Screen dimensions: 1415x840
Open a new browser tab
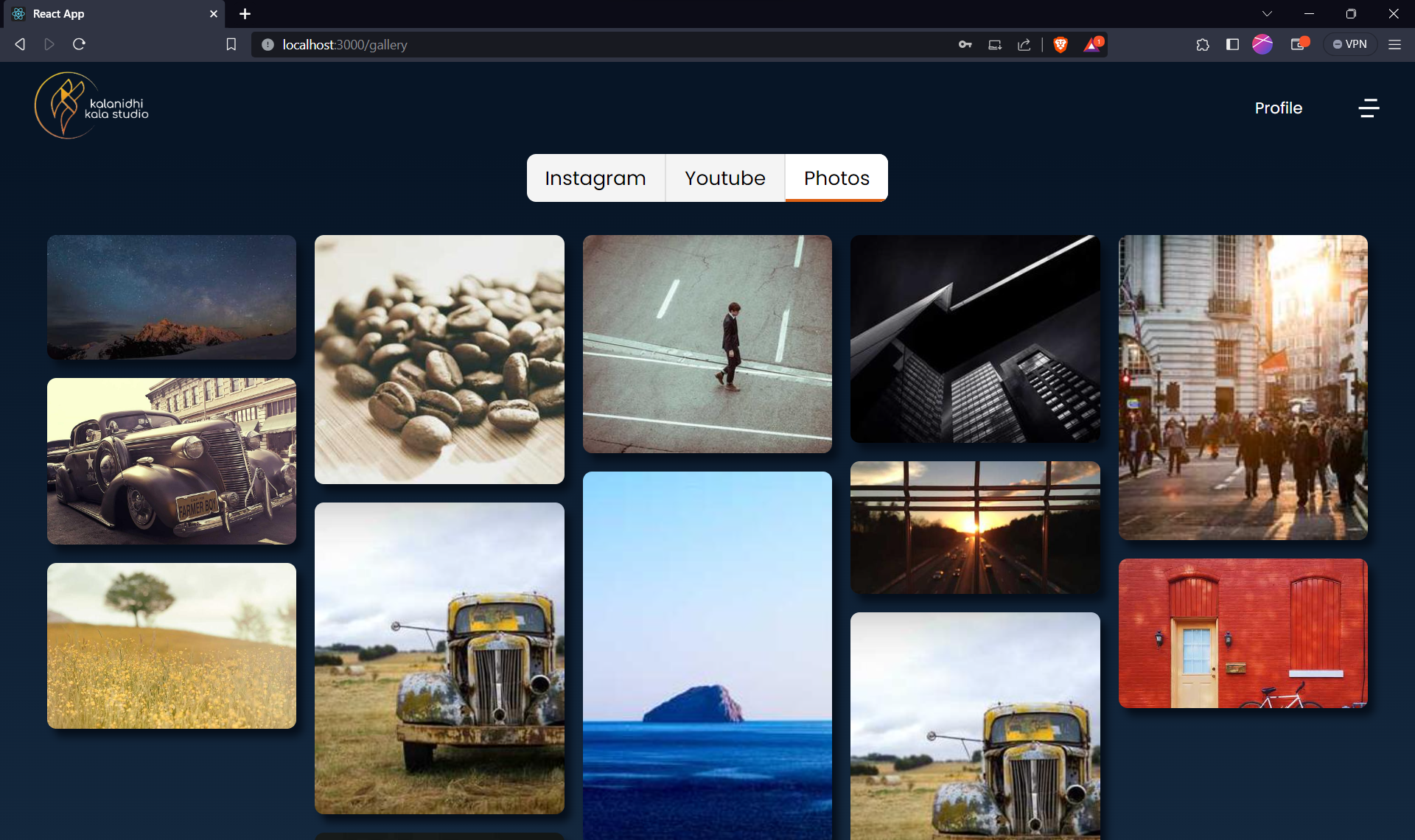coord(245,14)
